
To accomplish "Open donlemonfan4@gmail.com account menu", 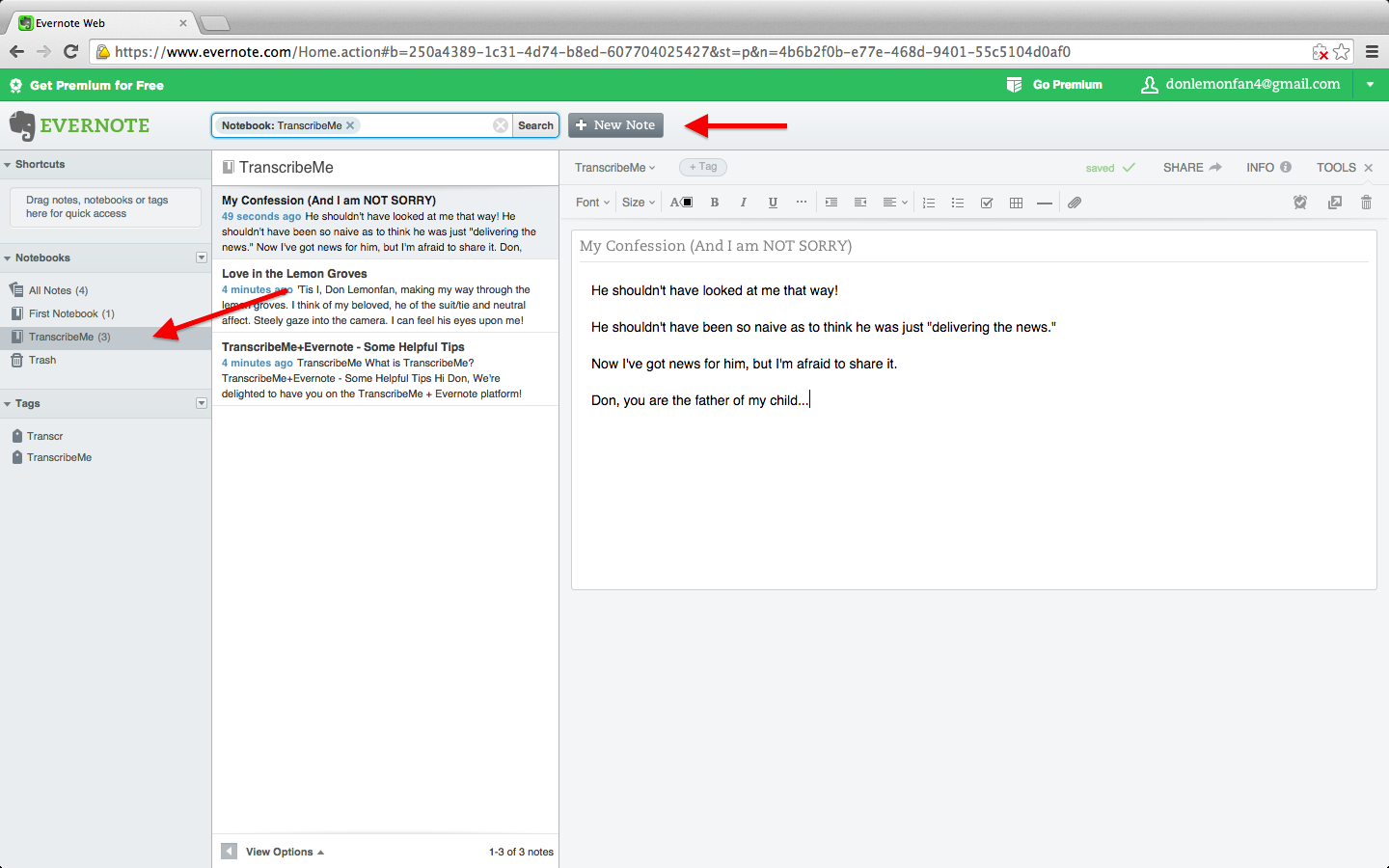I will tap(1240, 85).
